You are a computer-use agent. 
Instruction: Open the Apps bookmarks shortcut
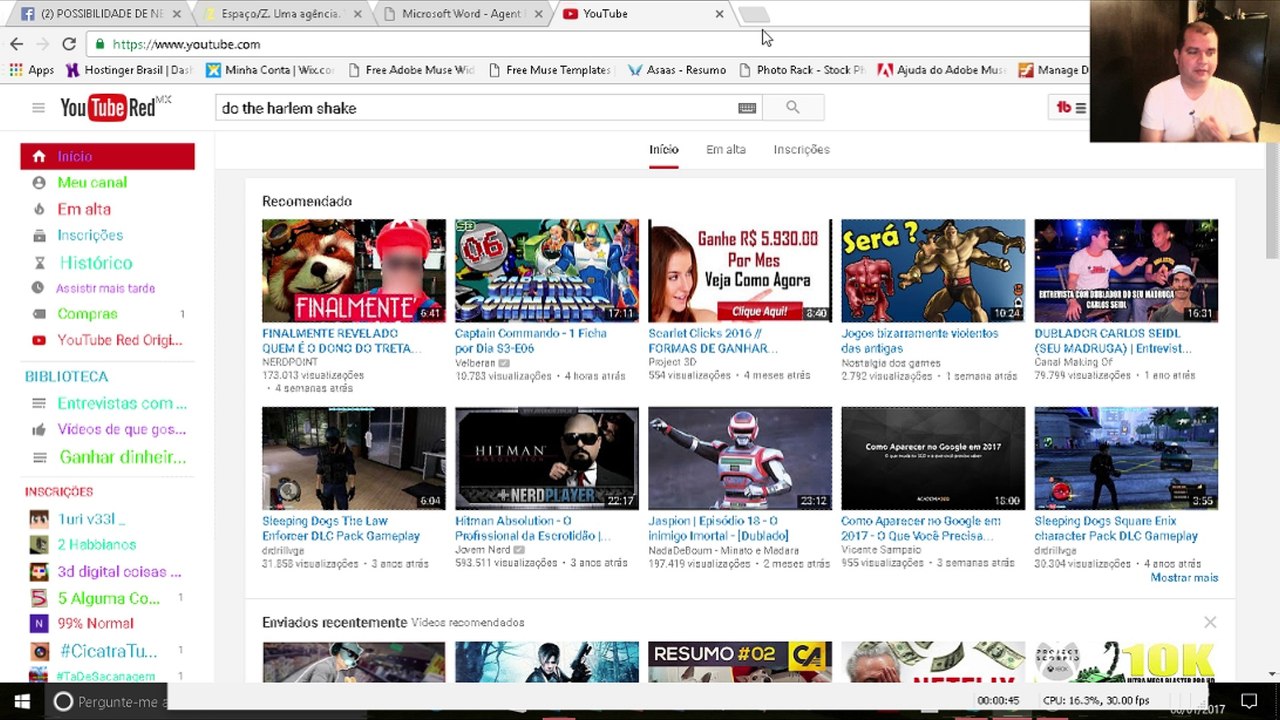pos(31,70)
